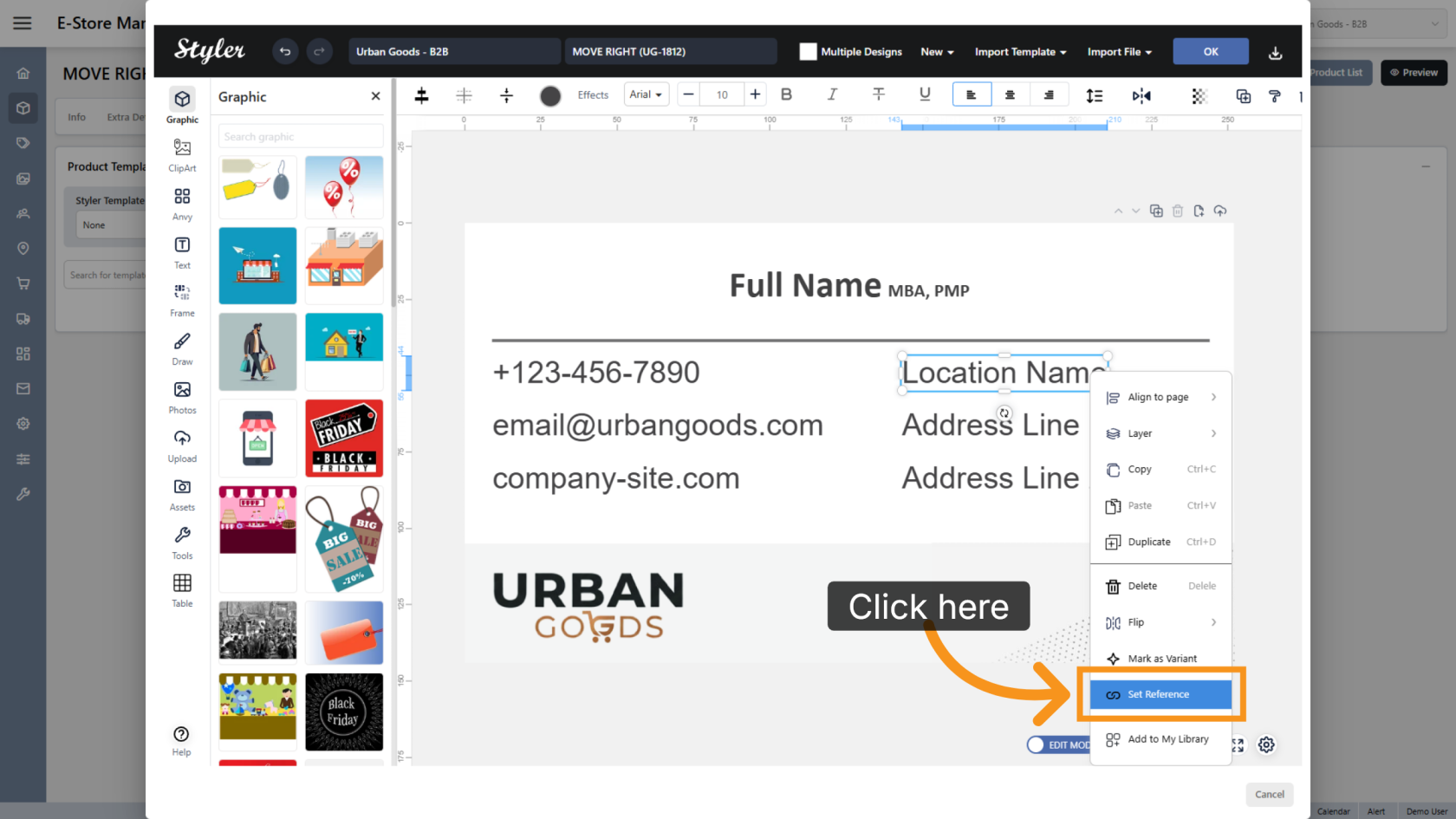Viewport: 1456px width, 819px height.
Task: Click the delete trash icon above canvas
Action: [x=1177, y=211]
